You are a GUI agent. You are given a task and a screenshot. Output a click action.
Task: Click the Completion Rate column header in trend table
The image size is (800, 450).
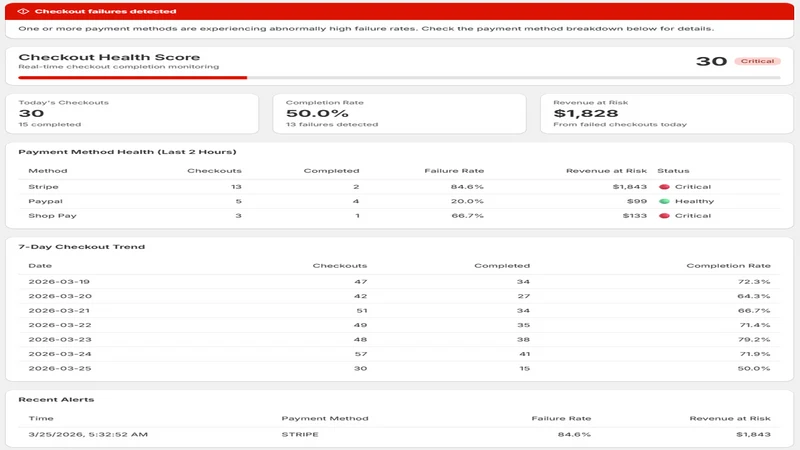pos(728,265)
